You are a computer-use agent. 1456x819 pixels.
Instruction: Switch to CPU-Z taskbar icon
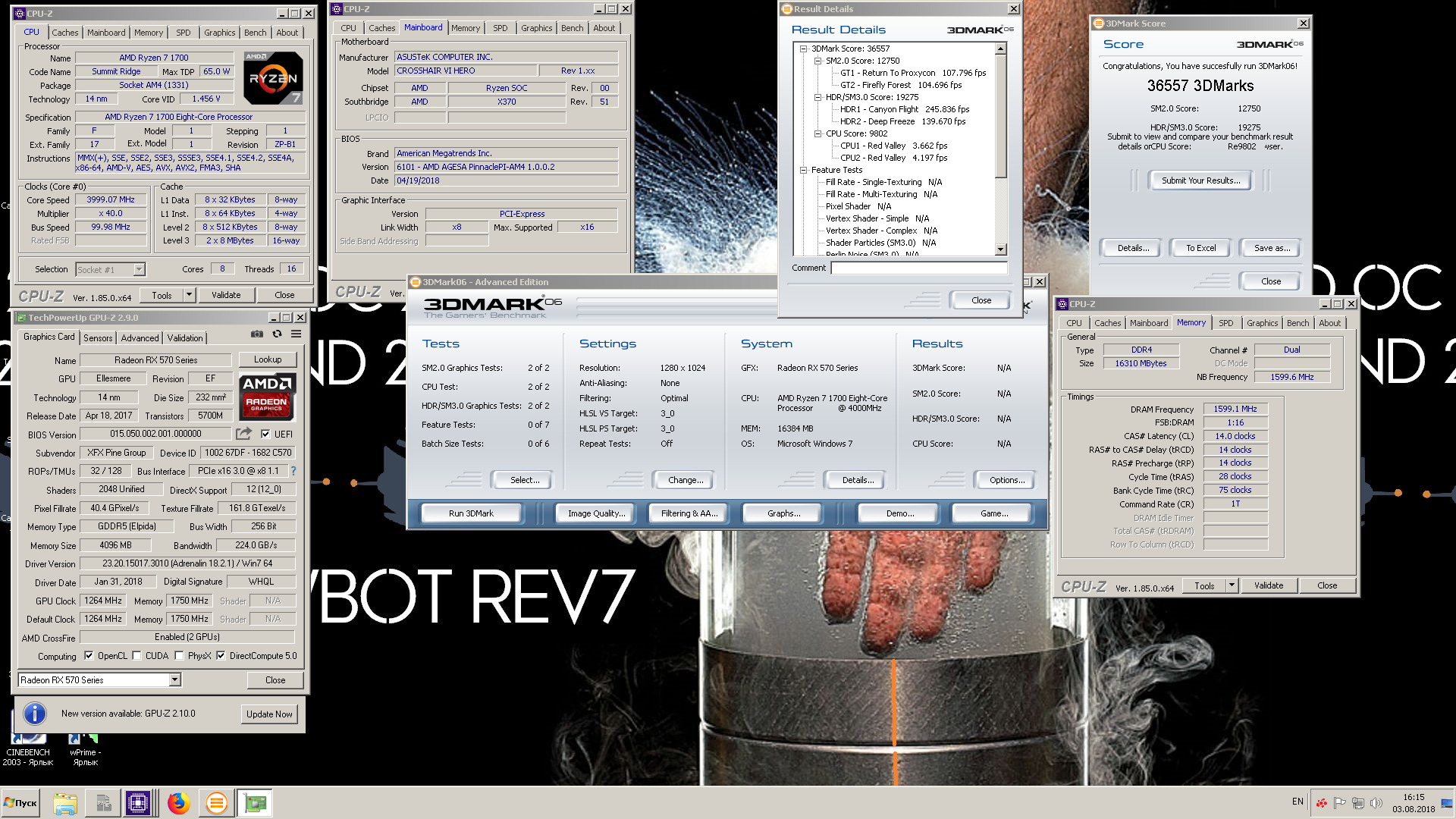[138, 802]
